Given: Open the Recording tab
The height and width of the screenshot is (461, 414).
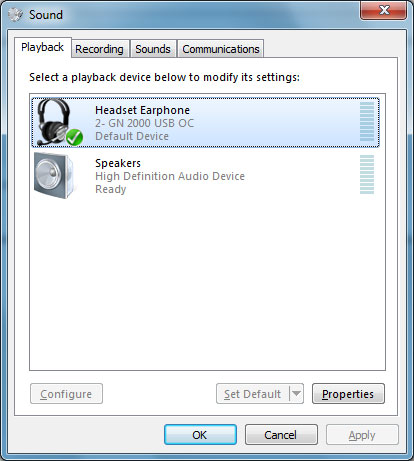Looking at the screenshot, I should click(99, 49).
